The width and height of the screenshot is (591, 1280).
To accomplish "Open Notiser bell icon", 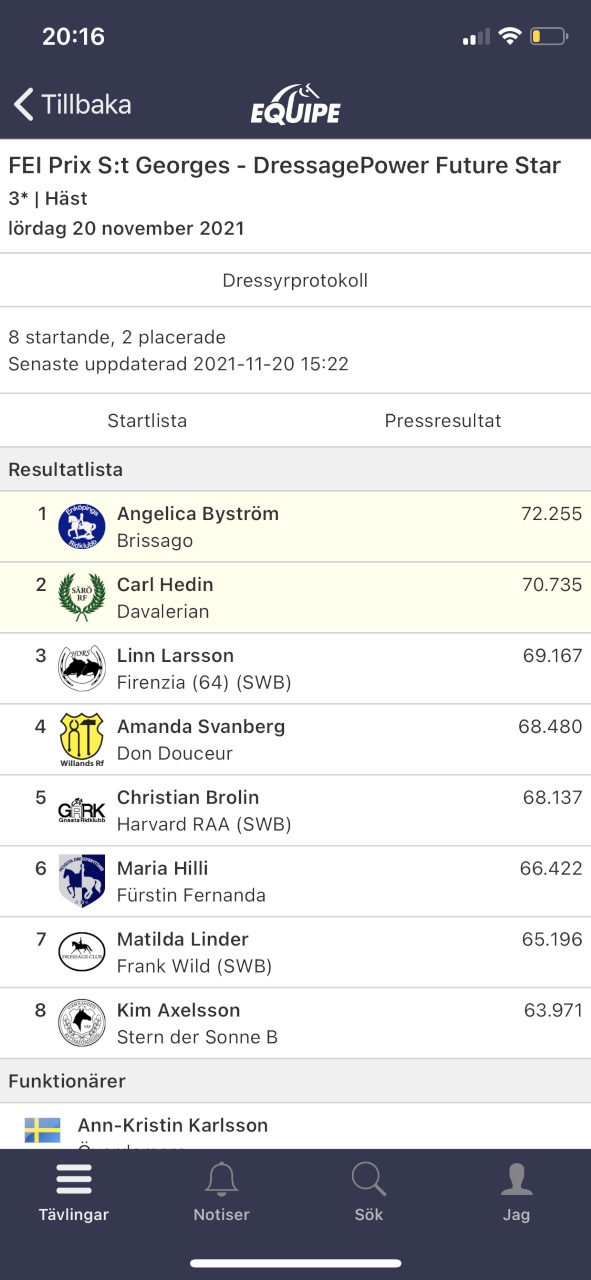I will coord(221,1180).
